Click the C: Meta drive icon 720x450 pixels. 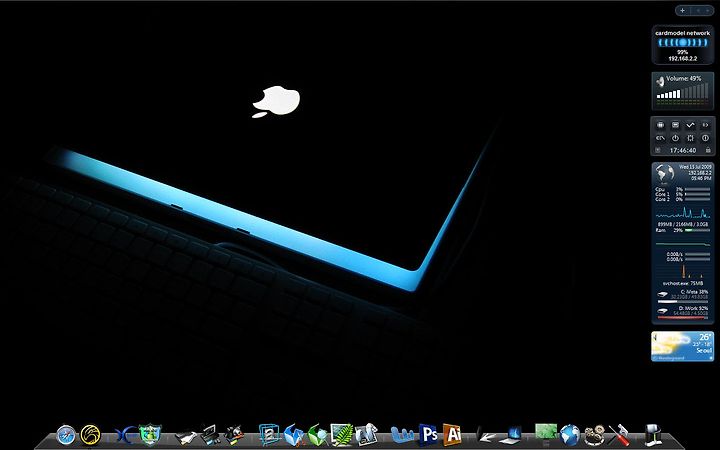point(662,294)
